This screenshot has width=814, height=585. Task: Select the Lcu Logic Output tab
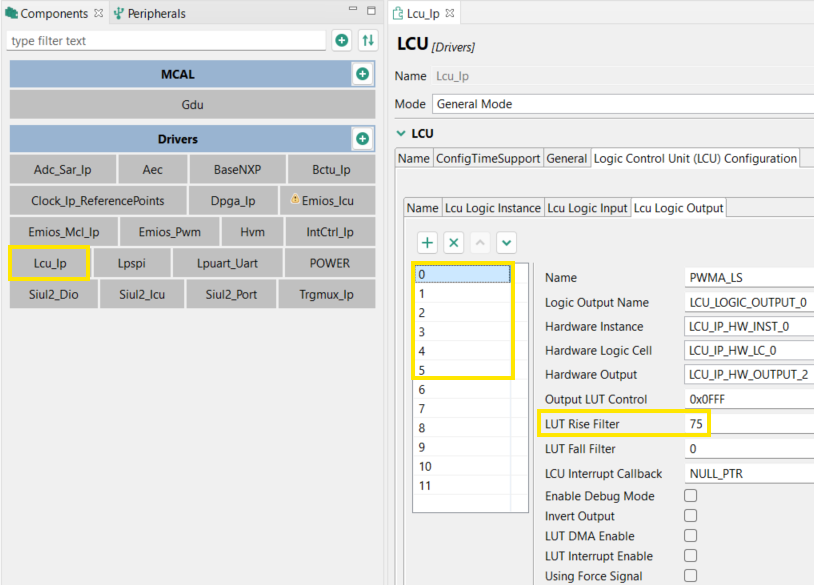coord(678,208)
